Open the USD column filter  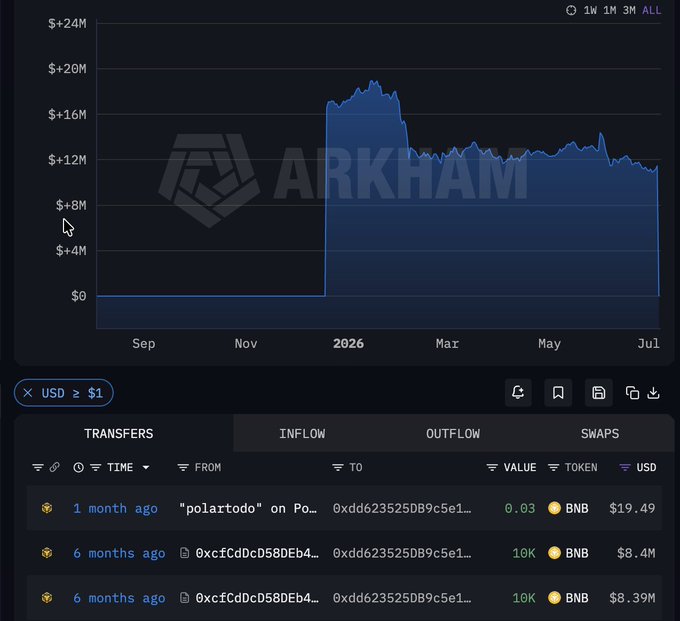click(x=624, y=467)
